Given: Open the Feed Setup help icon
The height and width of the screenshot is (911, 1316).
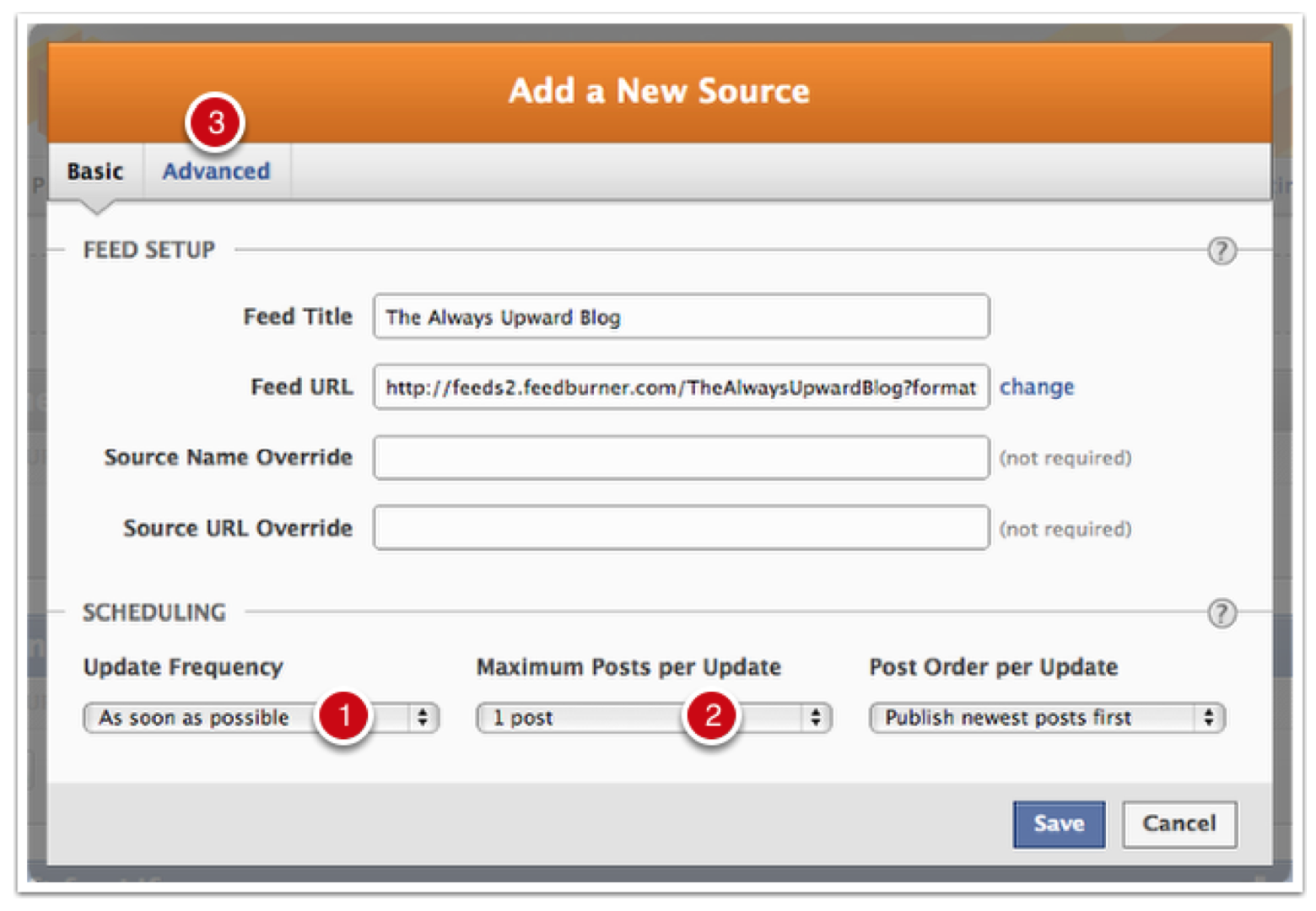Looking at the screenshot, I should point(1221,251).
